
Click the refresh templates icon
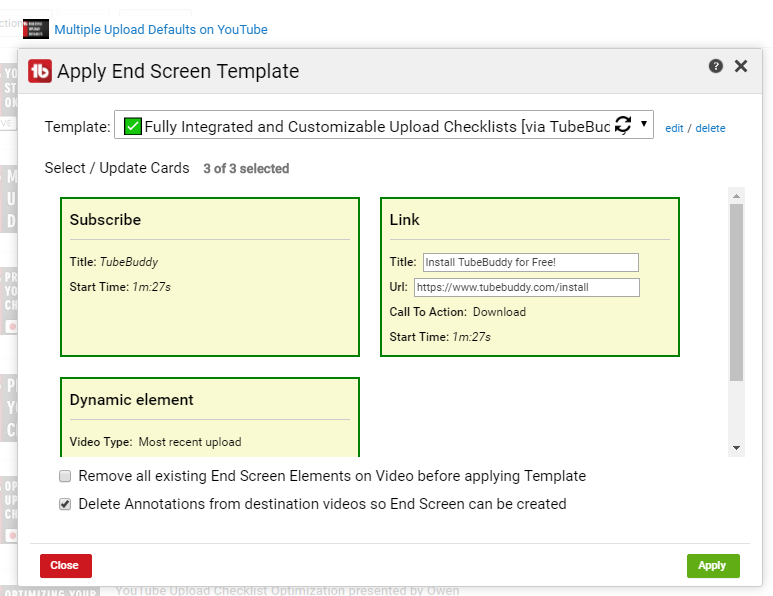[x=623, y=125]
